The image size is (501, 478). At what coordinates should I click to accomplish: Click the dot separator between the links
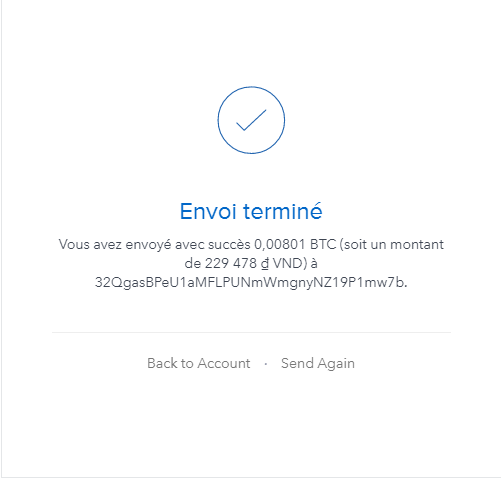pyautogui.click(x=266, y=364)
